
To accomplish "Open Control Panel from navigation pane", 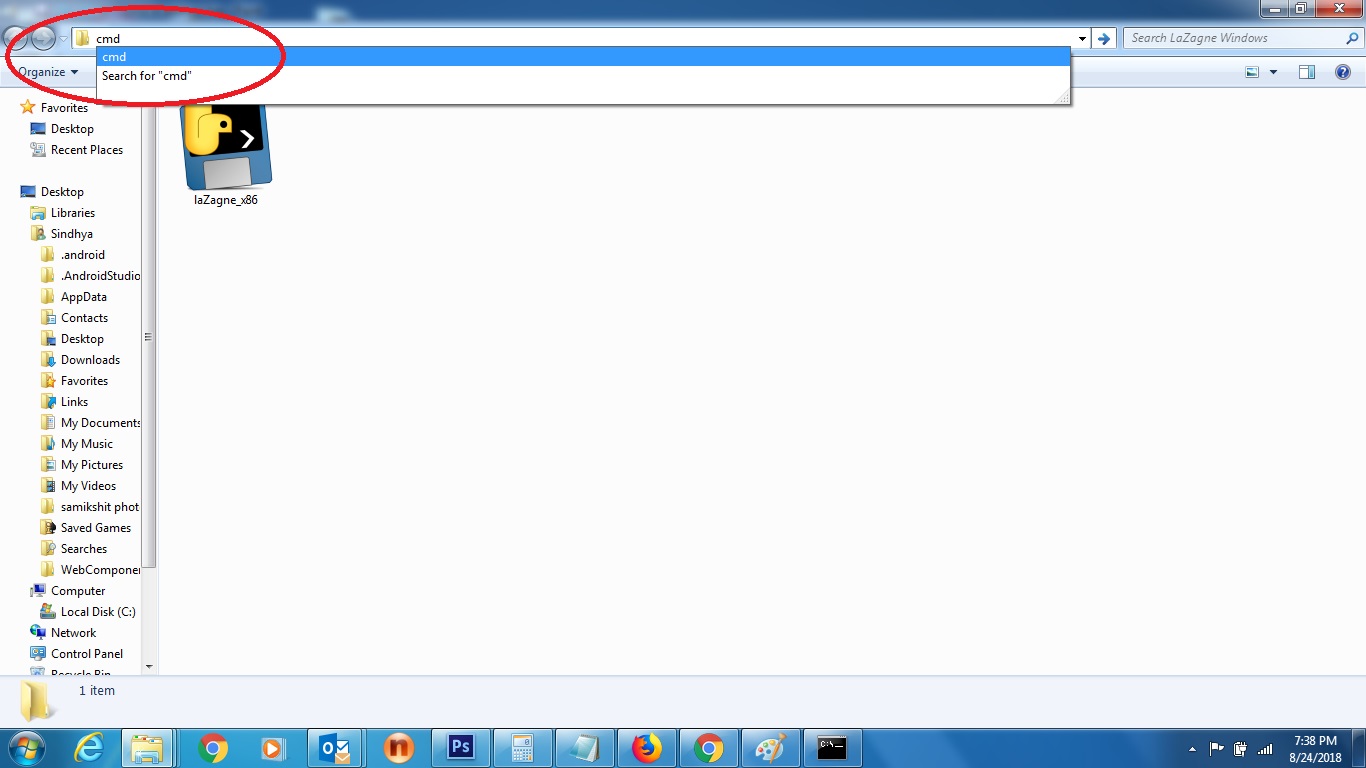I will click(x=86, y=654).
